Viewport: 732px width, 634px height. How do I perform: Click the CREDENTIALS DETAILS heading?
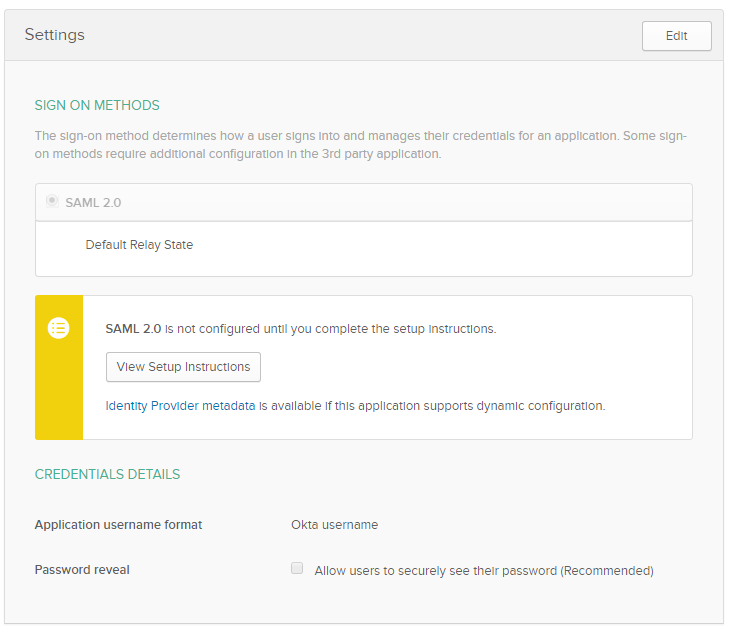coord(107,474)
